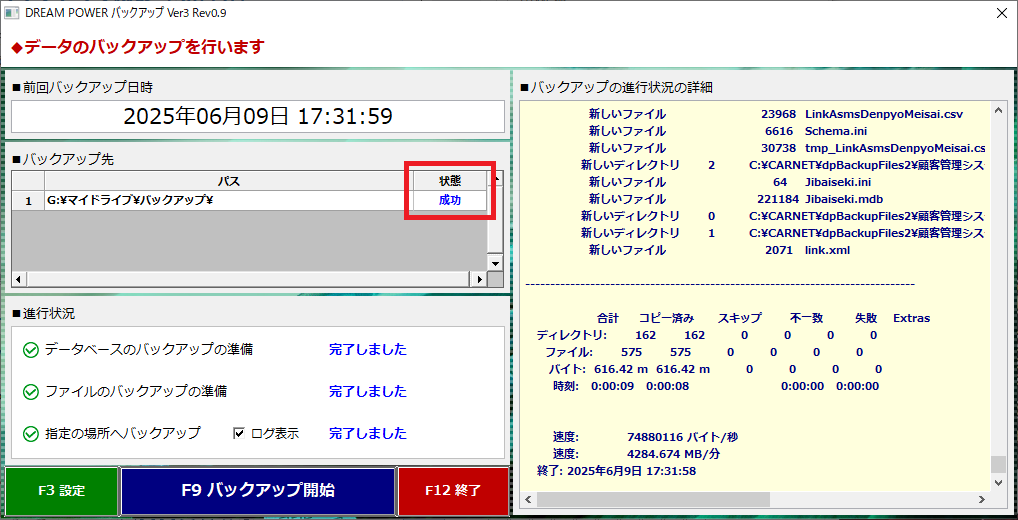Image resolution: width=1018 pixels, height=520 pixels.
Task: Click the 4284.674 MB/分 speed value
Action: tap(674, 454)
